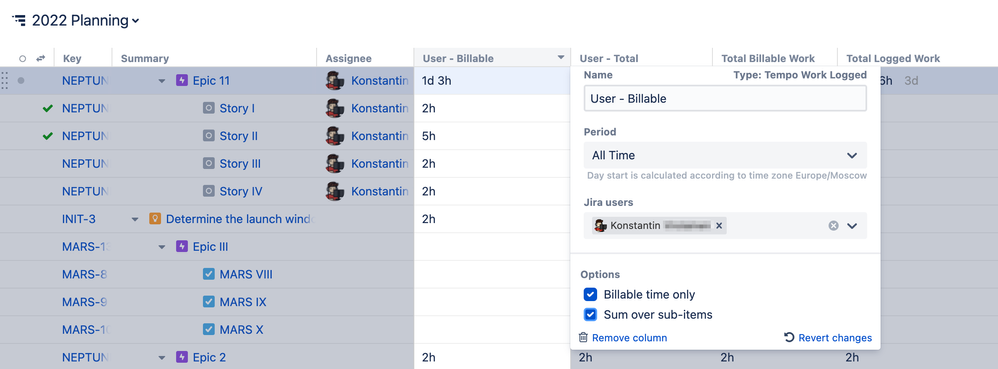Expand the Jira users dropdown chevron

point(852,225)
